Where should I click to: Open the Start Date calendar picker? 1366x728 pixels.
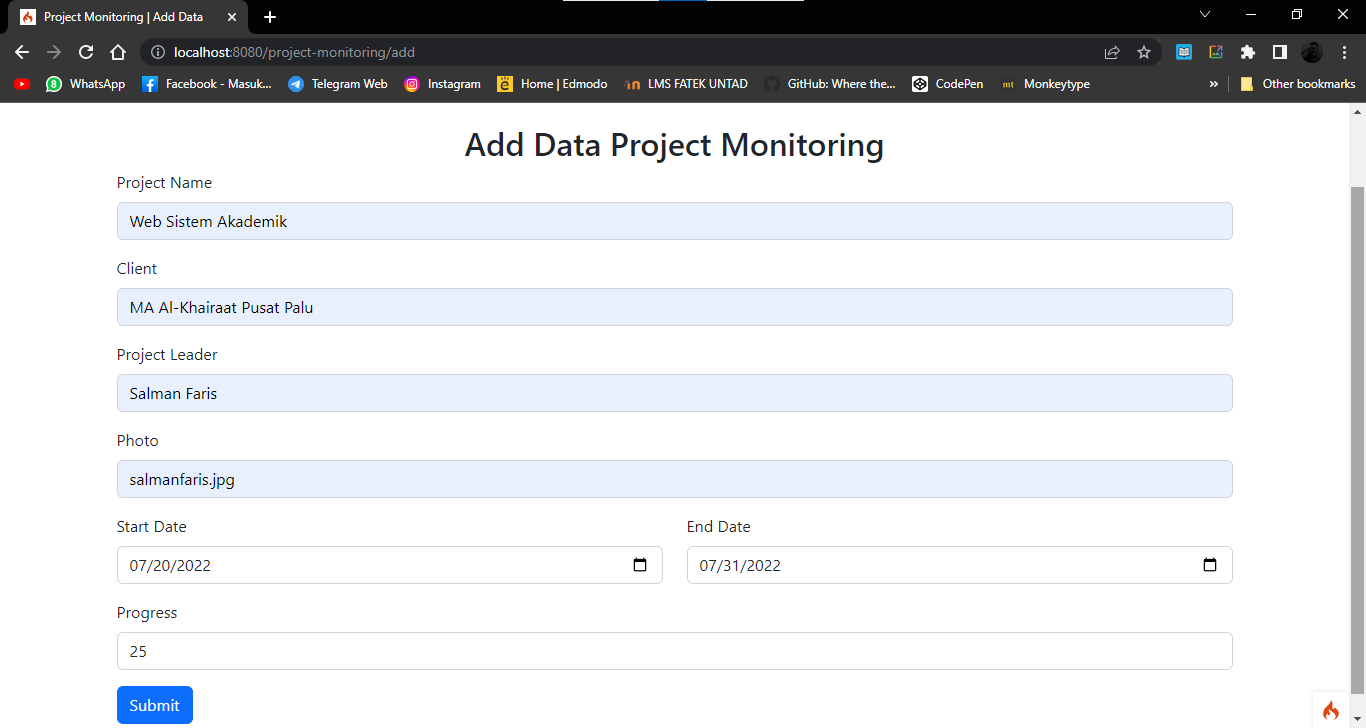(640, 565)
